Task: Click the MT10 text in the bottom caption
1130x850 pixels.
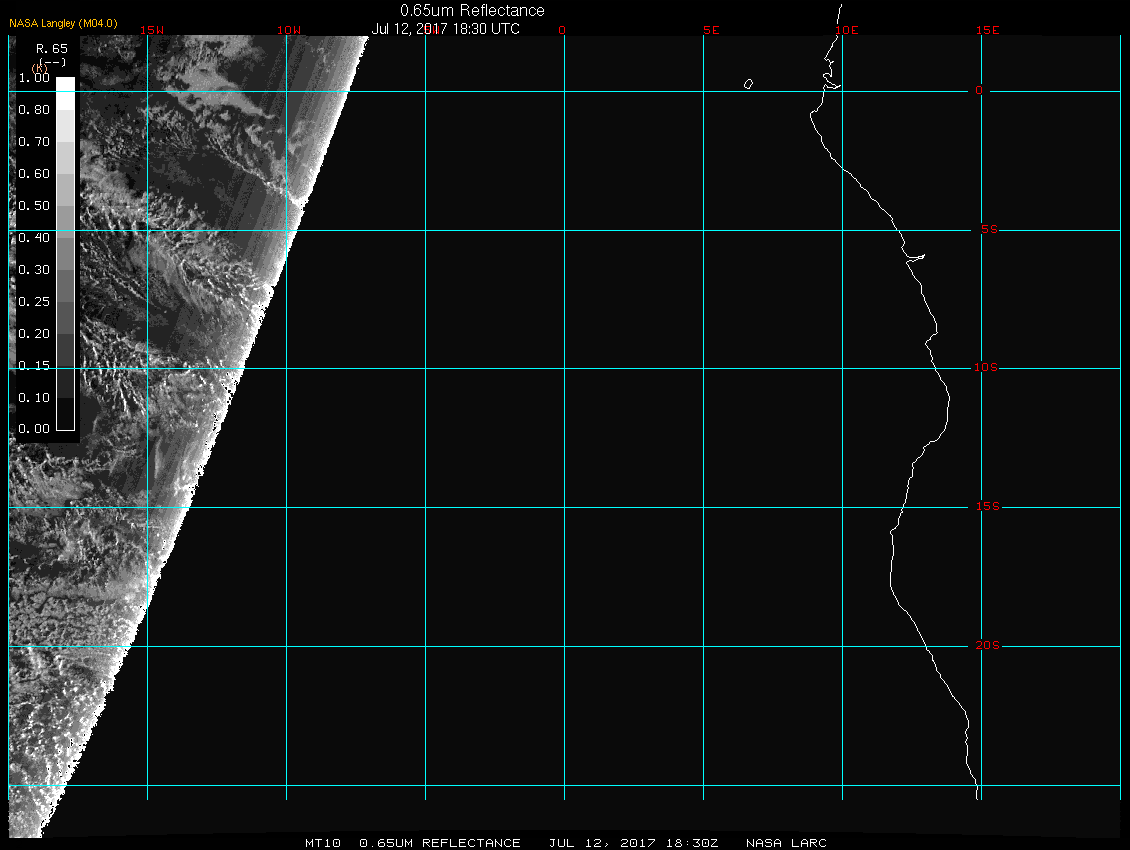Action: click(x=322, y=843)
